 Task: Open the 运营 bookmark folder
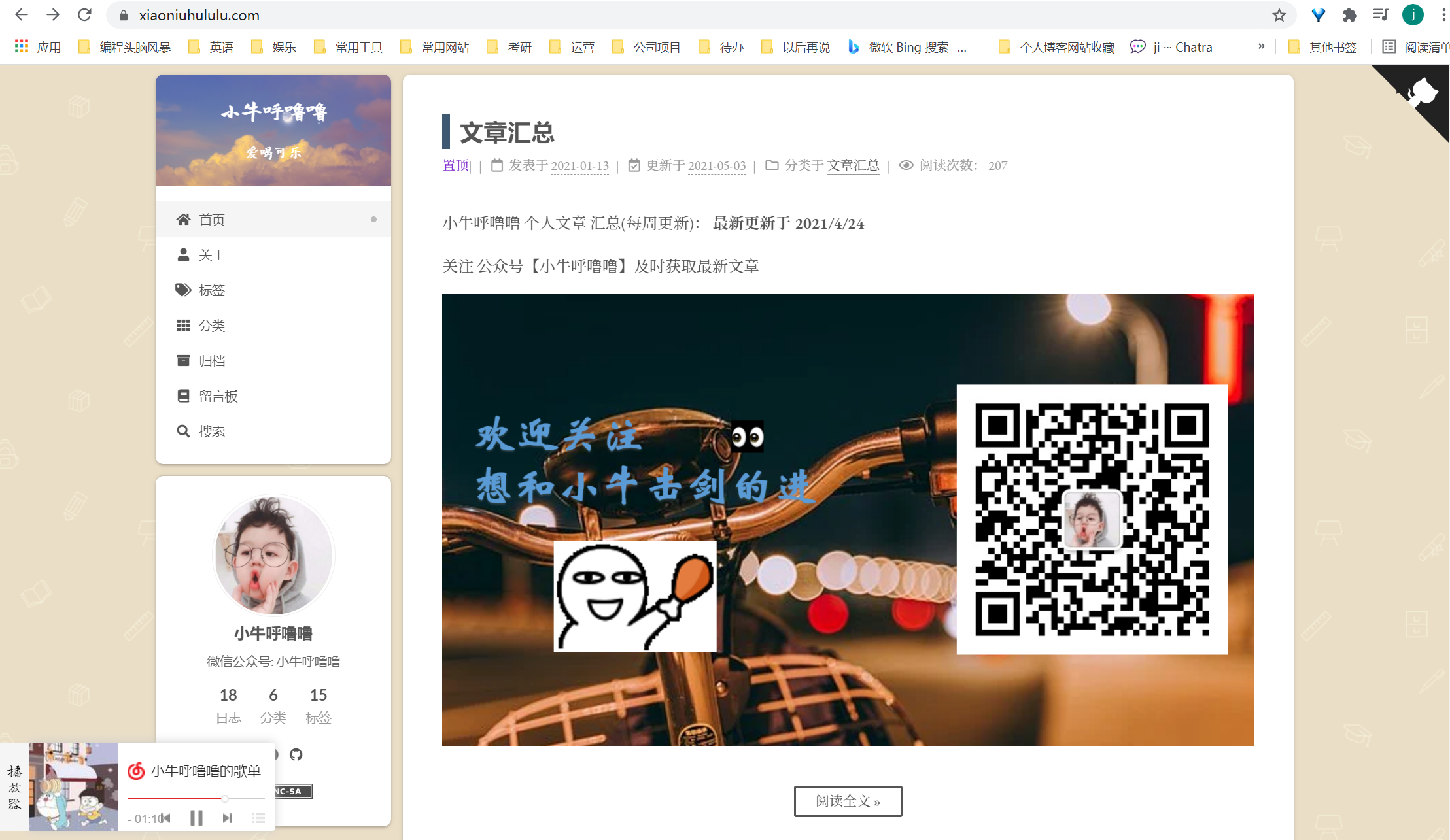click(x=572, y=47)
